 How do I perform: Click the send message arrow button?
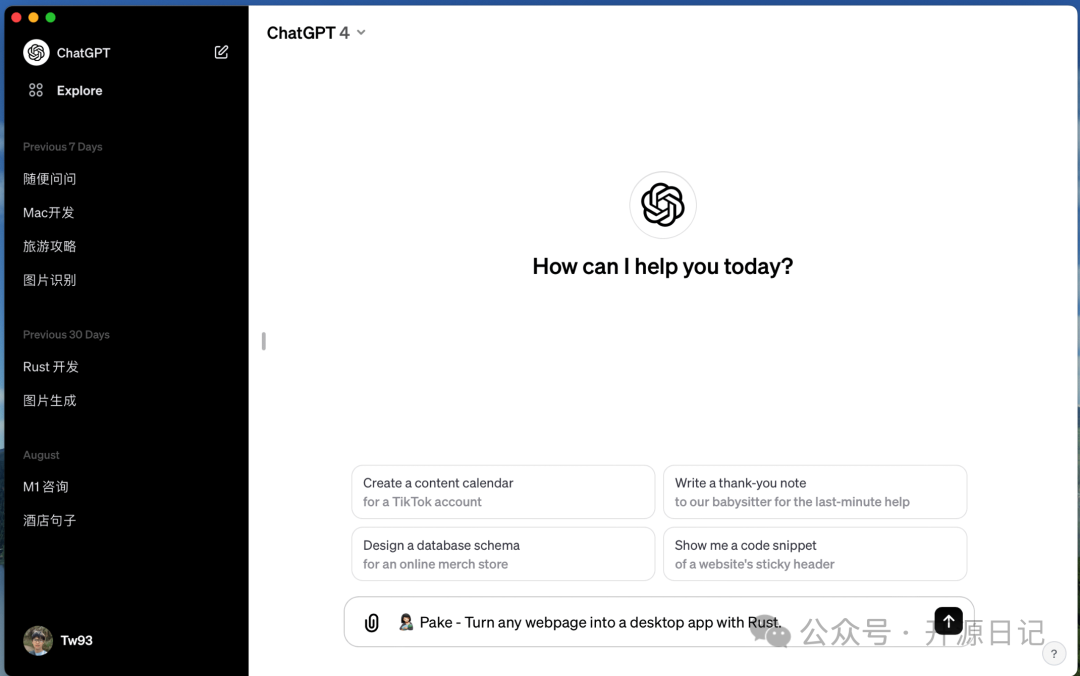(x=948, y=621)
